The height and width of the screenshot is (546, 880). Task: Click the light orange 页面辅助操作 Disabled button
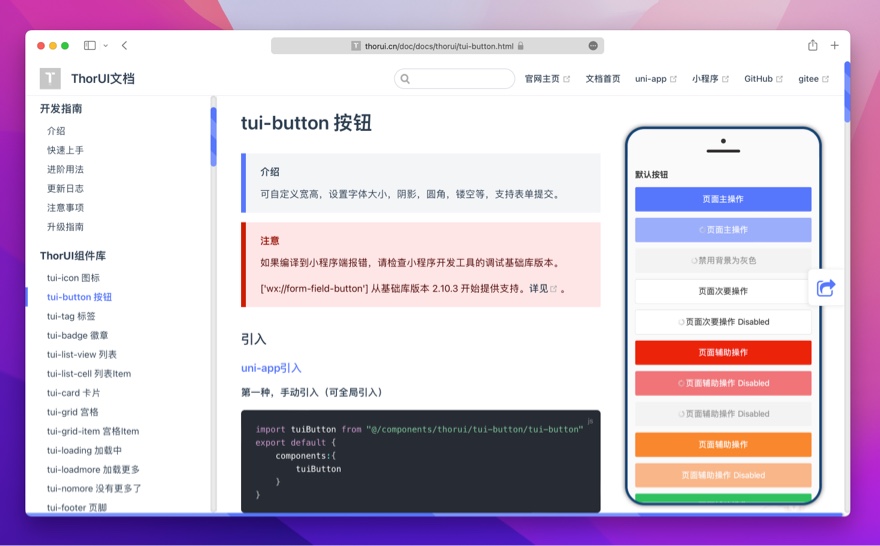pos(723,475)
